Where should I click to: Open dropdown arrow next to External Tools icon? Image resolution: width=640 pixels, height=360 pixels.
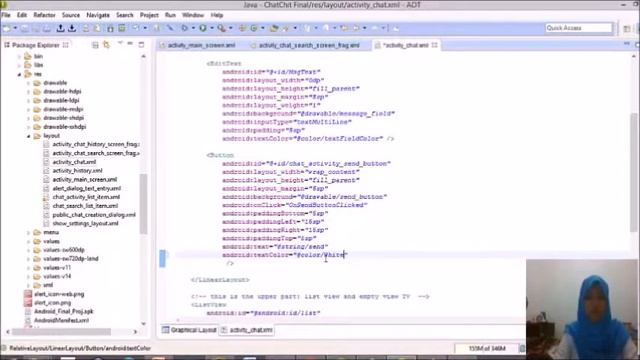pos(230,28)
